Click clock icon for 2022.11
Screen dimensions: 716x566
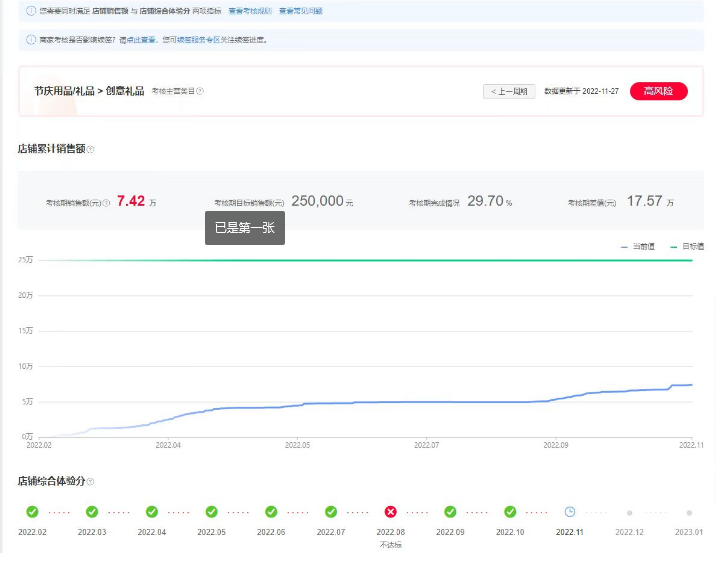coord(570,512)
